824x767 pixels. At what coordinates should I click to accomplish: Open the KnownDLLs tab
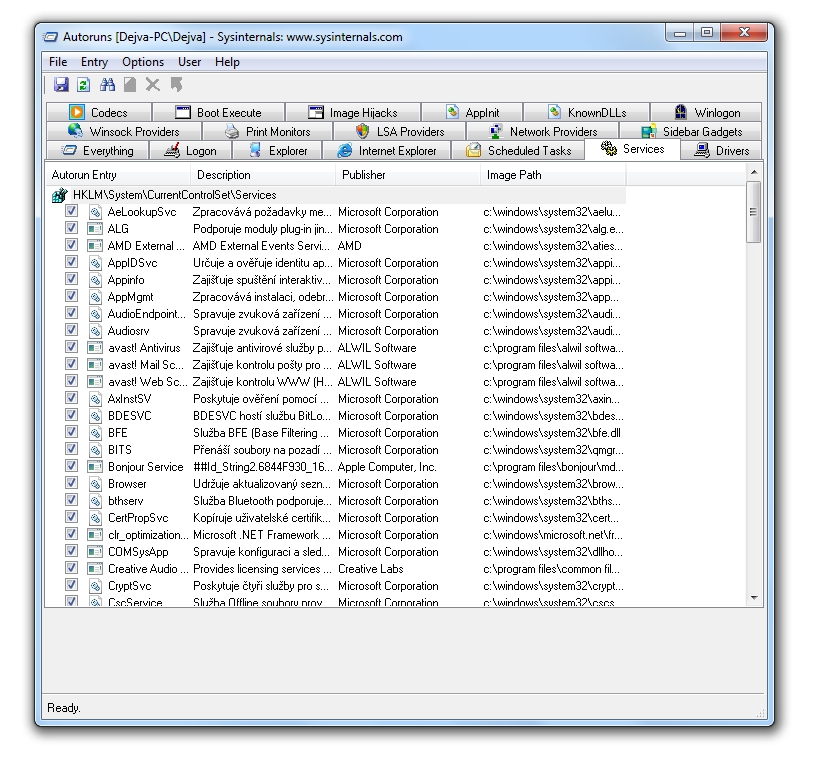point(586,112)
